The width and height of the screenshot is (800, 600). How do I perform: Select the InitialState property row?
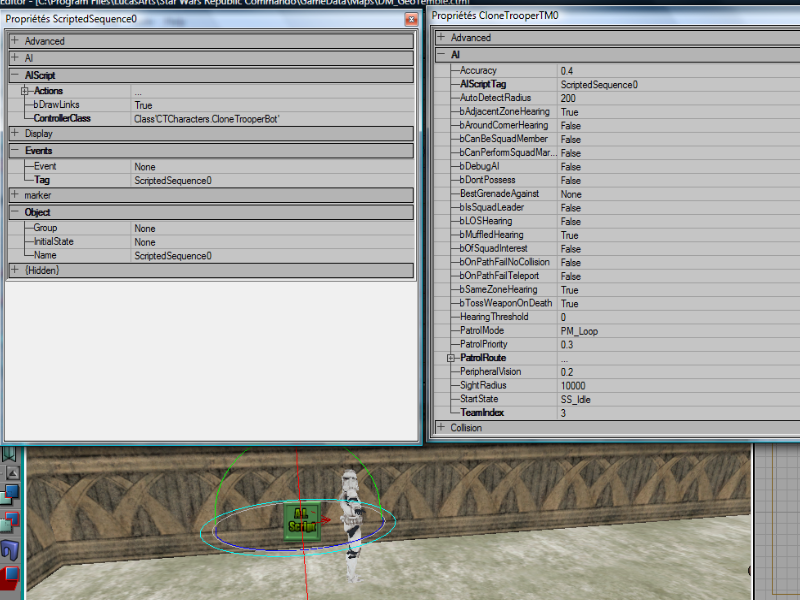point(211,242)
